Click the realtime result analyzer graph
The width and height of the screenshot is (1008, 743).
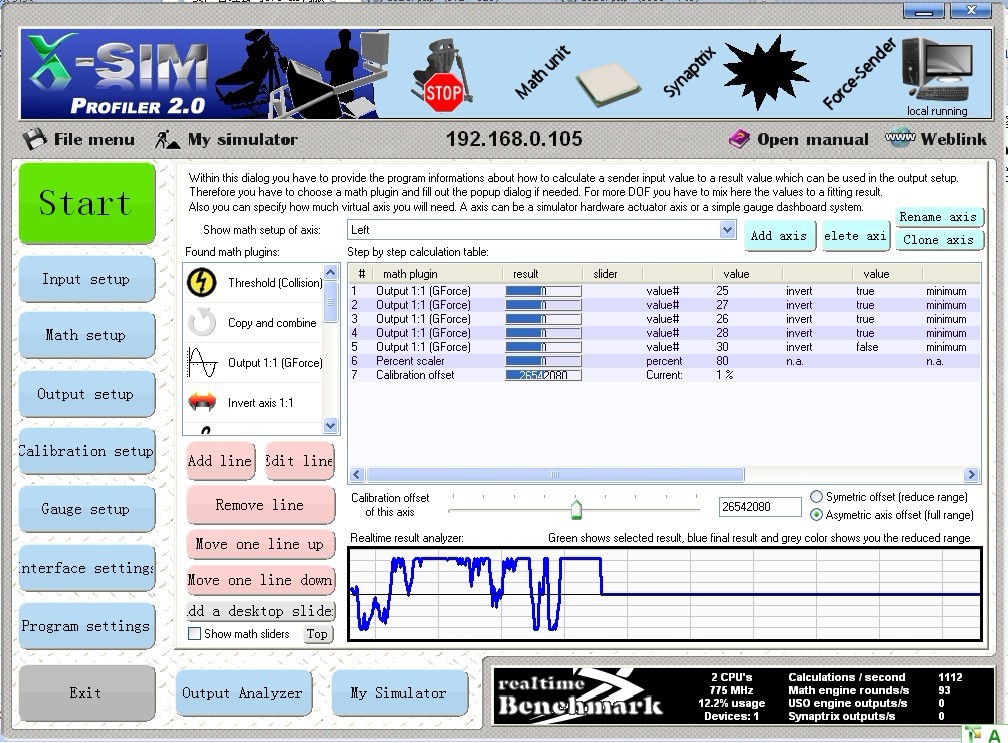665,594
